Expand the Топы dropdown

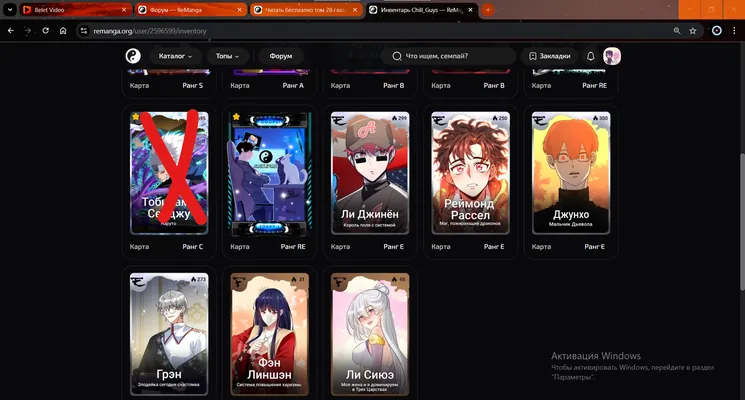(227, 56)
